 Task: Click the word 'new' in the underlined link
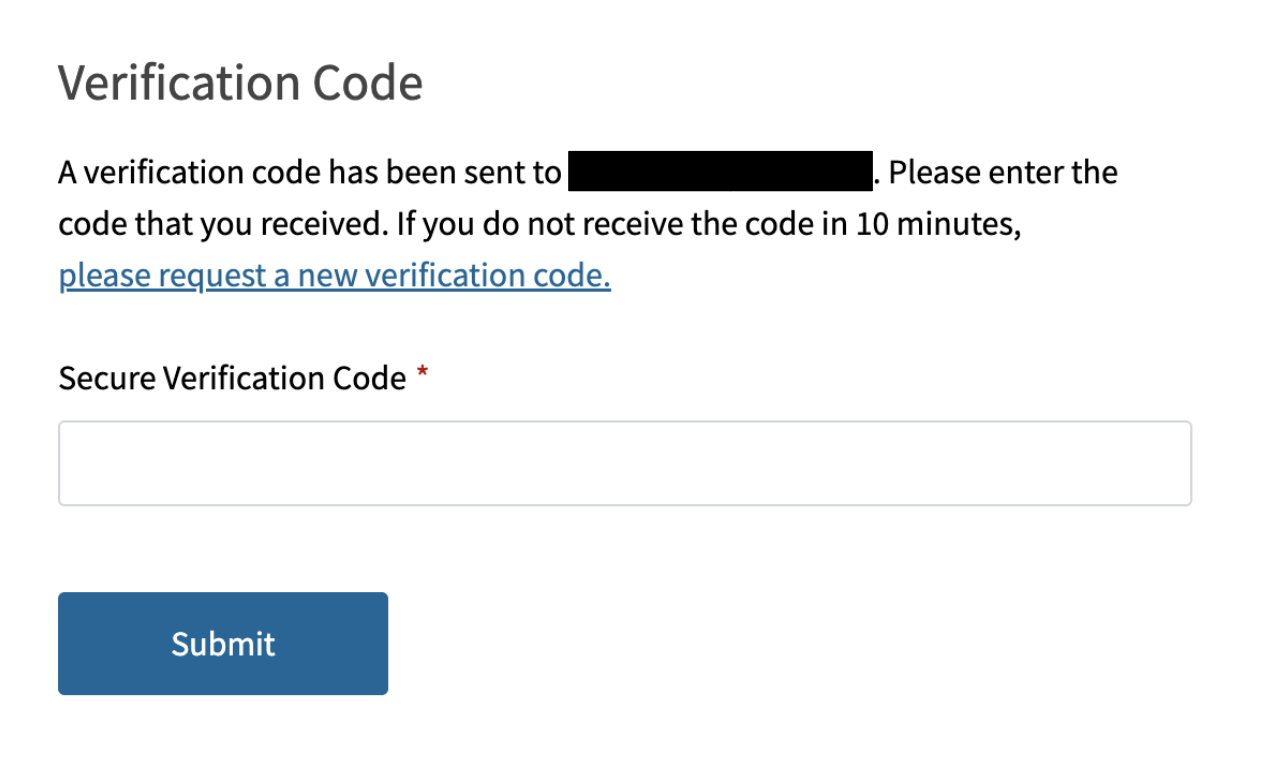tap(327, 275)
